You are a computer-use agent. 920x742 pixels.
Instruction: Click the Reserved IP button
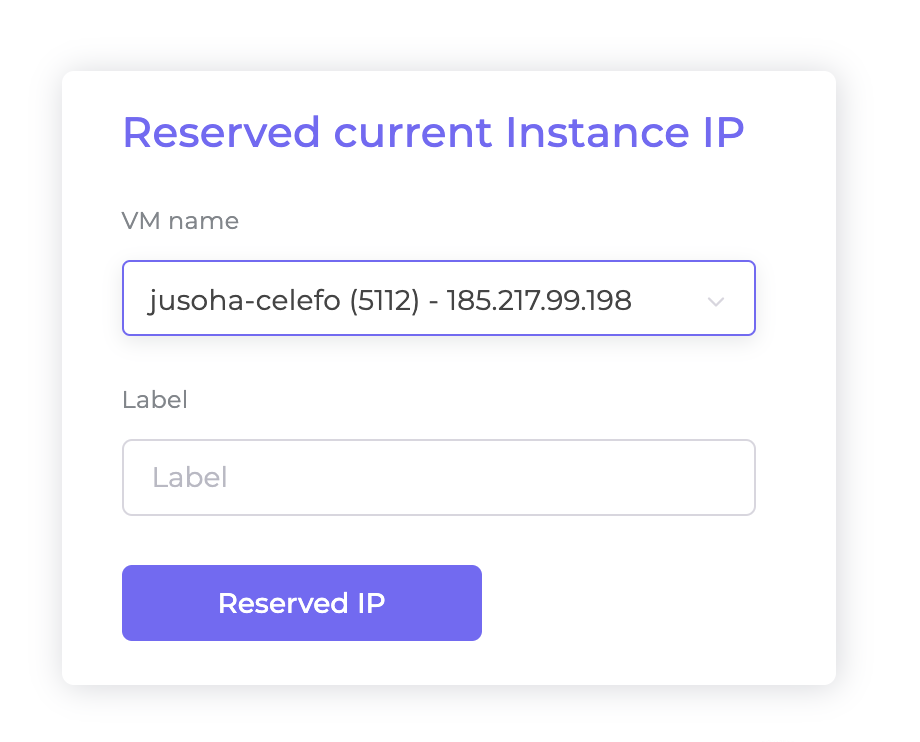(302, 603)
